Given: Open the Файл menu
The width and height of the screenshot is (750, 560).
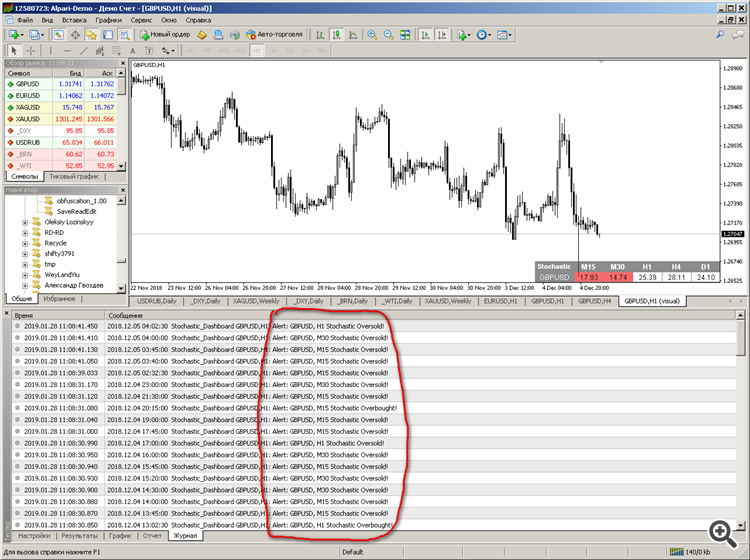Looking at the screenshot, I should click(x=25, y=20).
